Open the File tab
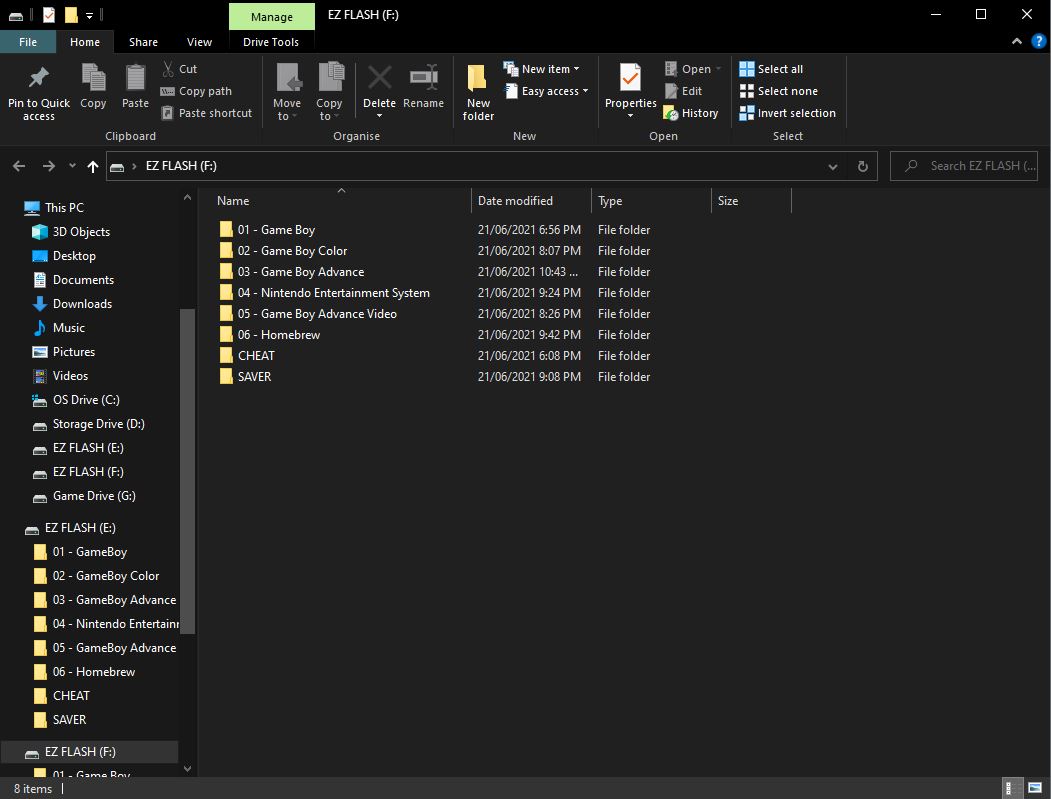This screenshot has height=799, width=1051. pyautogui.click(x=28, y=42)
